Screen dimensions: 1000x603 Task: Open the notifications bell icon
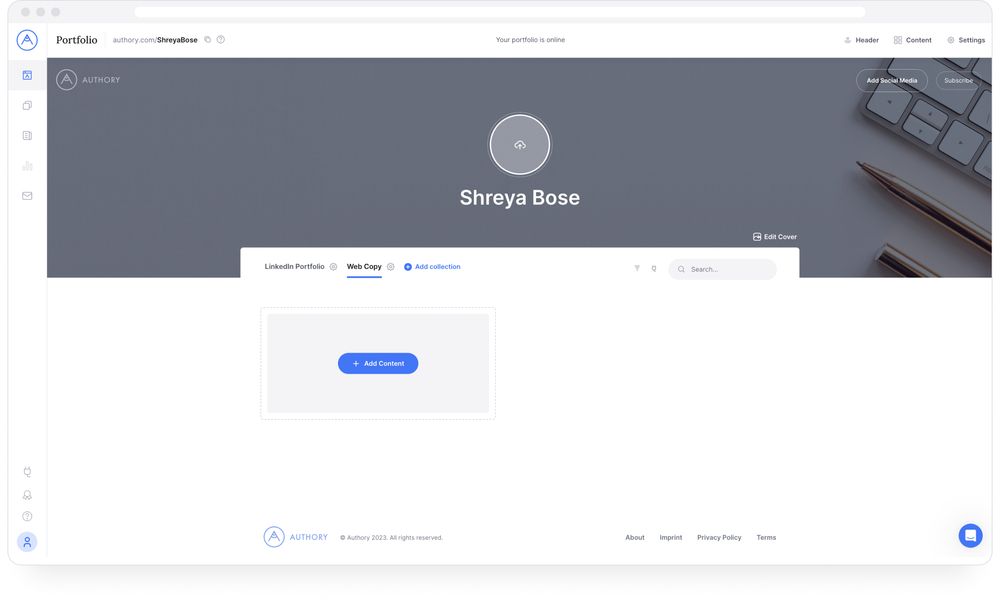26,493
